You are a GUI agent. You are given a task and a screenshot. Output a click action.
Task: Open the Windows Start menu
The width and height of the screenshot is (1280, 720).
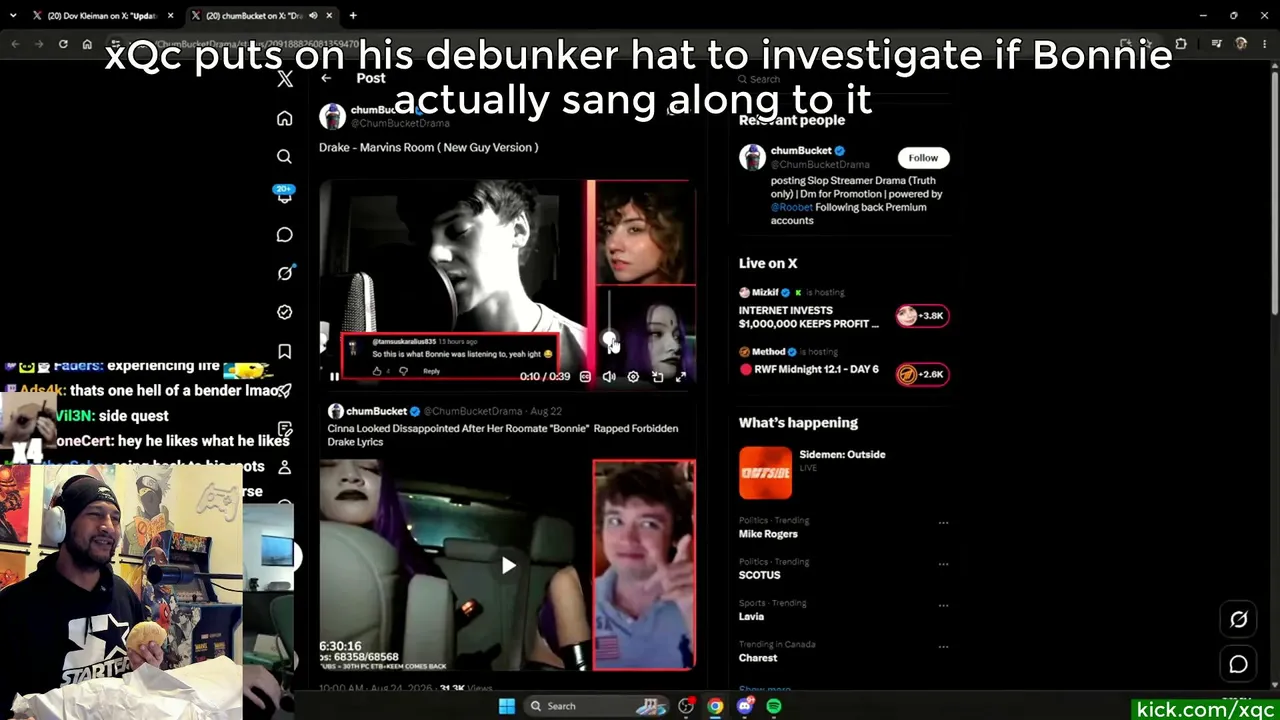click(507, 707)
